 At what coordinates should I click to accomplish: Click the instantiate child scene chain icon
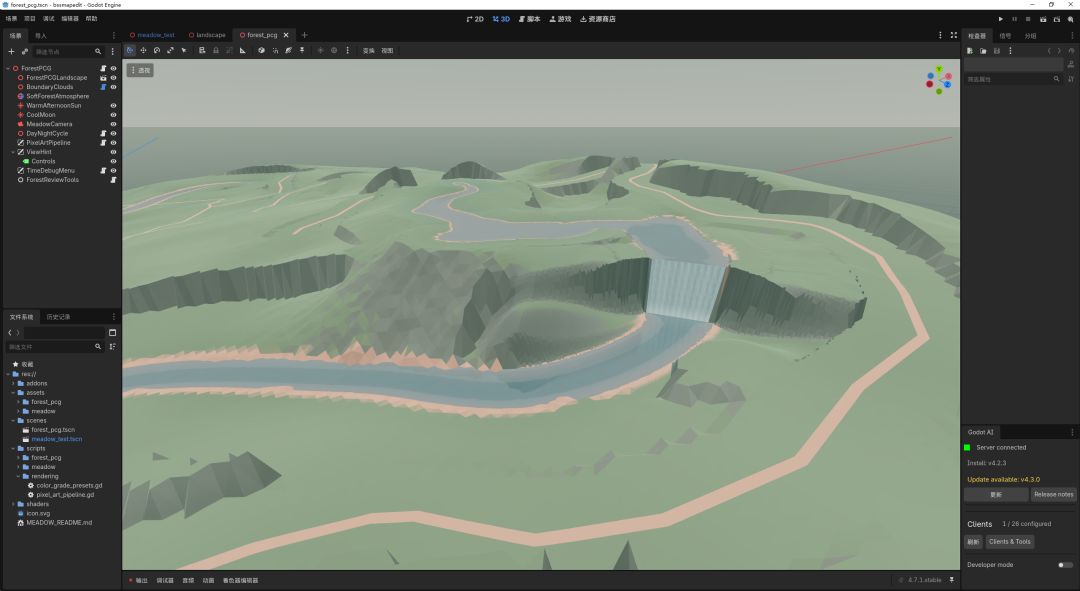click(25, 52)
